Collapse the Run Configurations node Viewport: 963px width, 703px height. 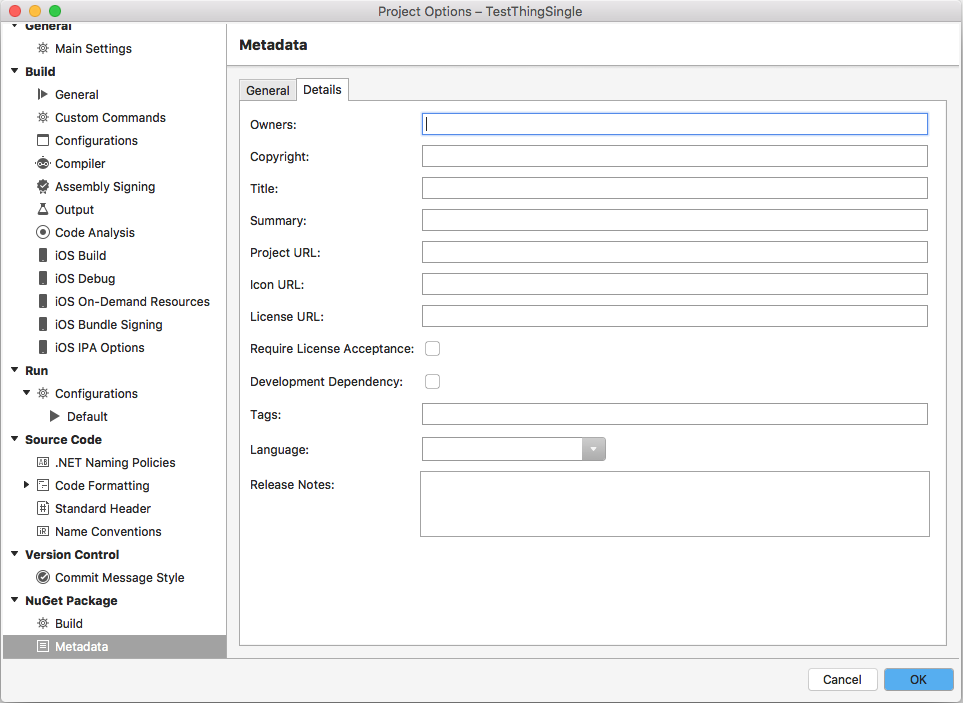pyautogui.click(x=27, y=393)
